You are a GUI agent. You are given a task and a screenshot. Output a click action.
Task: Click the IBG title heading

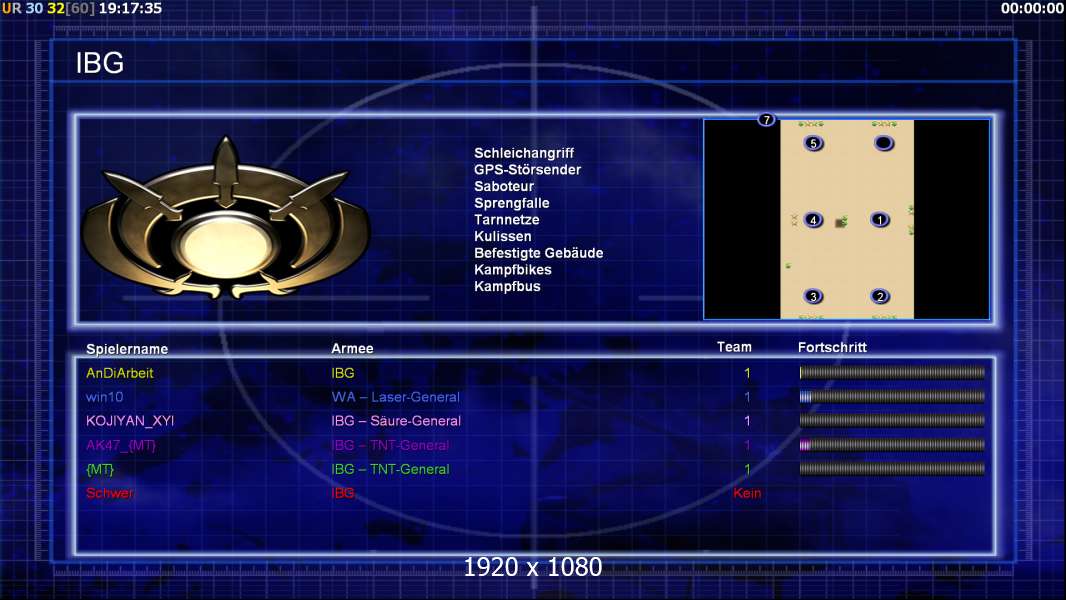[x=100, y=63]
